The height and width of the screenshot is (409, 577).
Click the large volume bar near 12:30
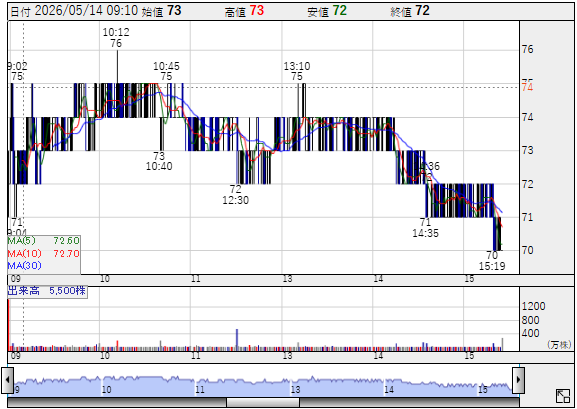pos(237,339)
